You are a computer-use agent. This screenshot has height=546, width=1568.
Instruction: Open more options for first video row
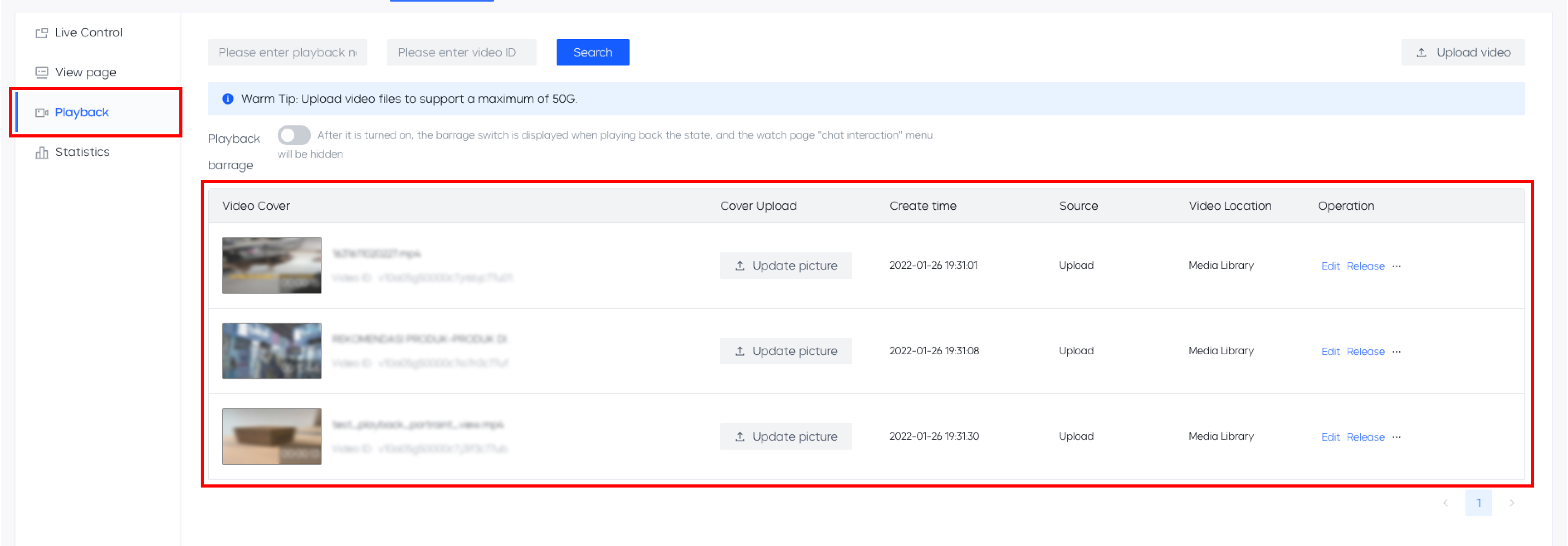click(x=1396, y=266)
